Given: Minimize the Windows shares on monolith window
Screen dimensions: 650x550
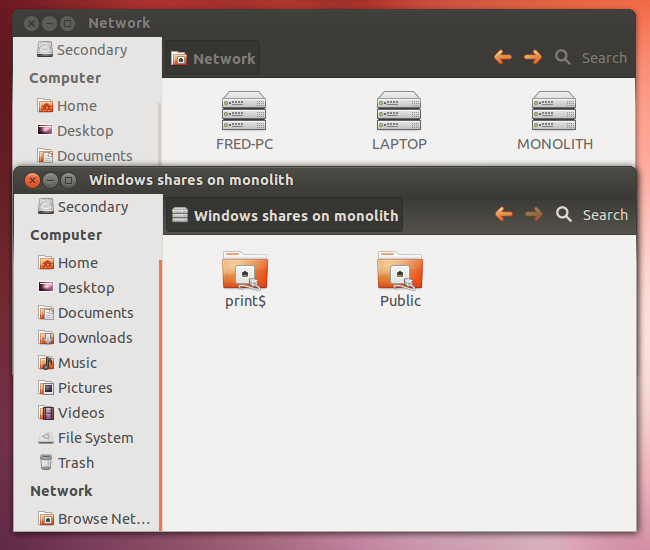Looking at the screenshot, I should [x=51, y=180].
